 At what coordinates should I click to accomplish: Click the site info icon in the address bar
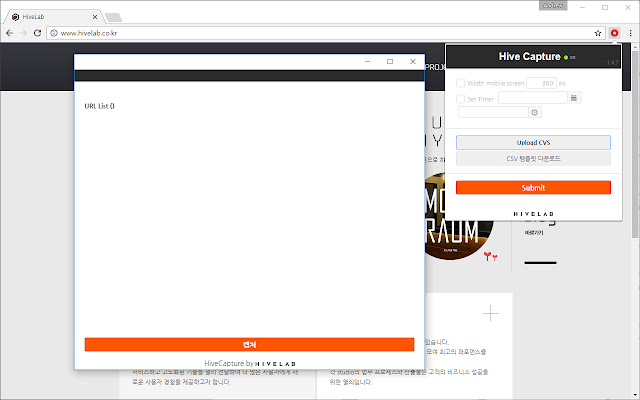pyautogui.click(x=54, y=33)
